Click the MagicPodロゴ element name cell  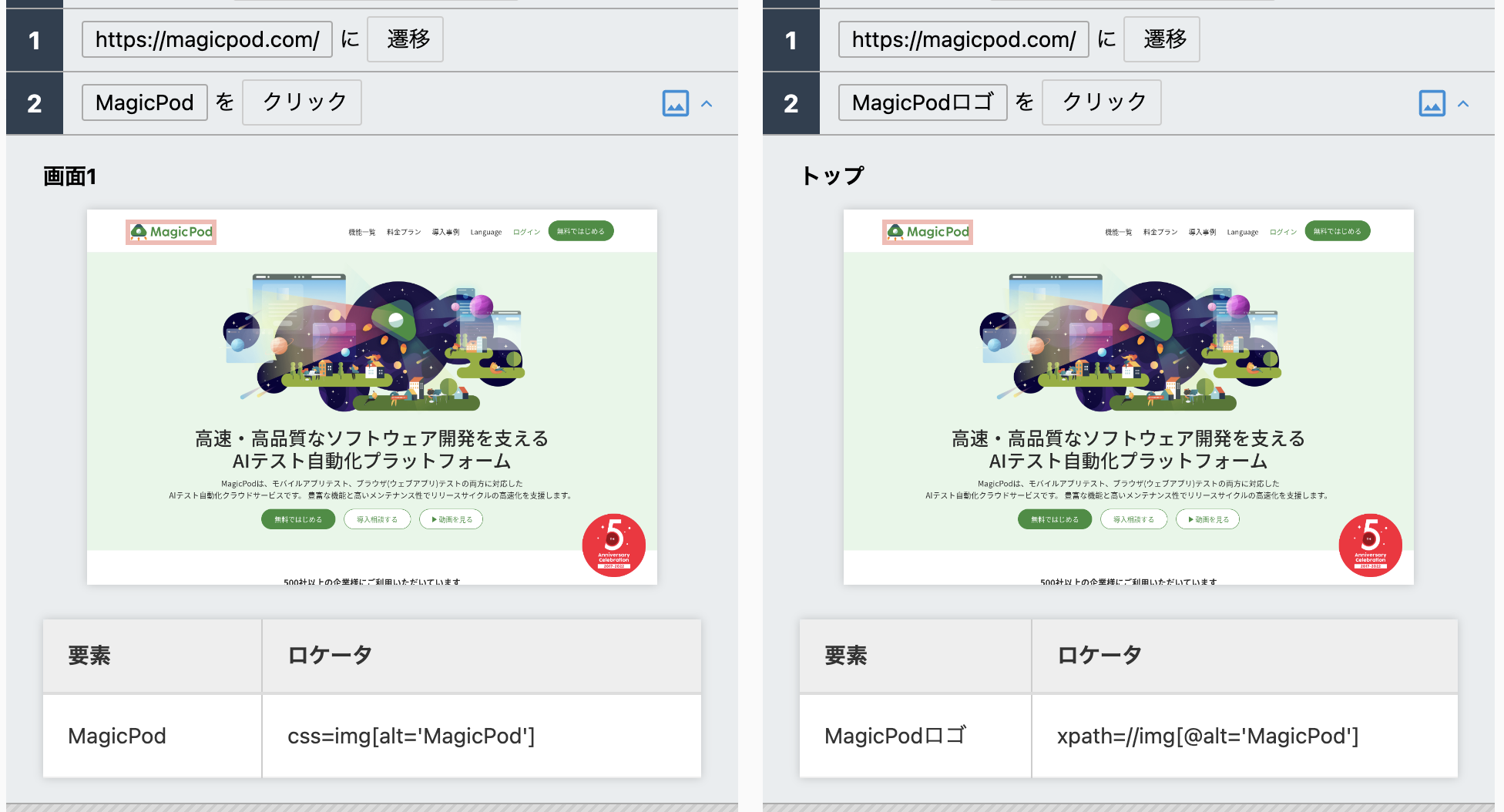tap(915, 736)
